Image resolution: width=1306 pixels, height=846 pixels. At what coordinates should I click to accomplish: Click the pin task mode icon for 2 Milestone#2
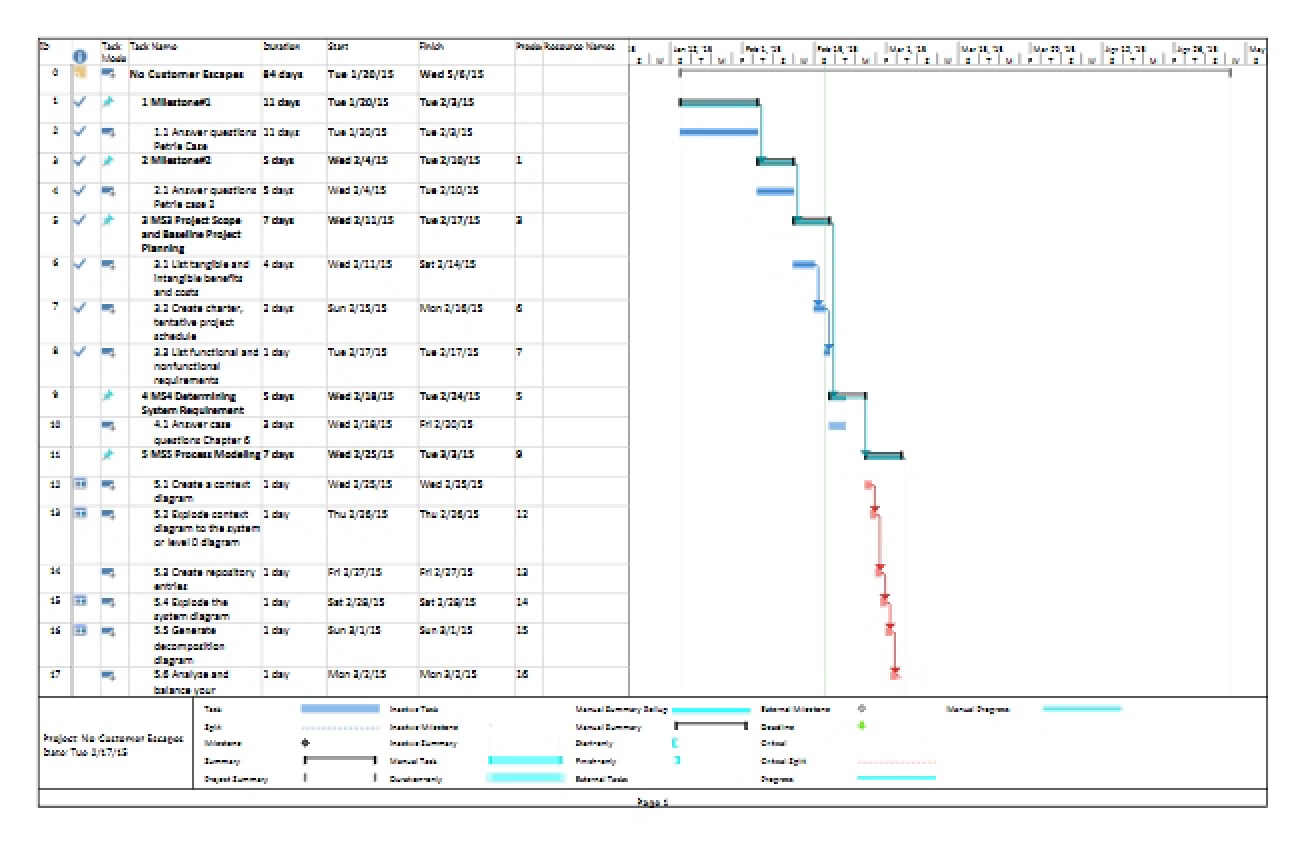tap(108, 160)
